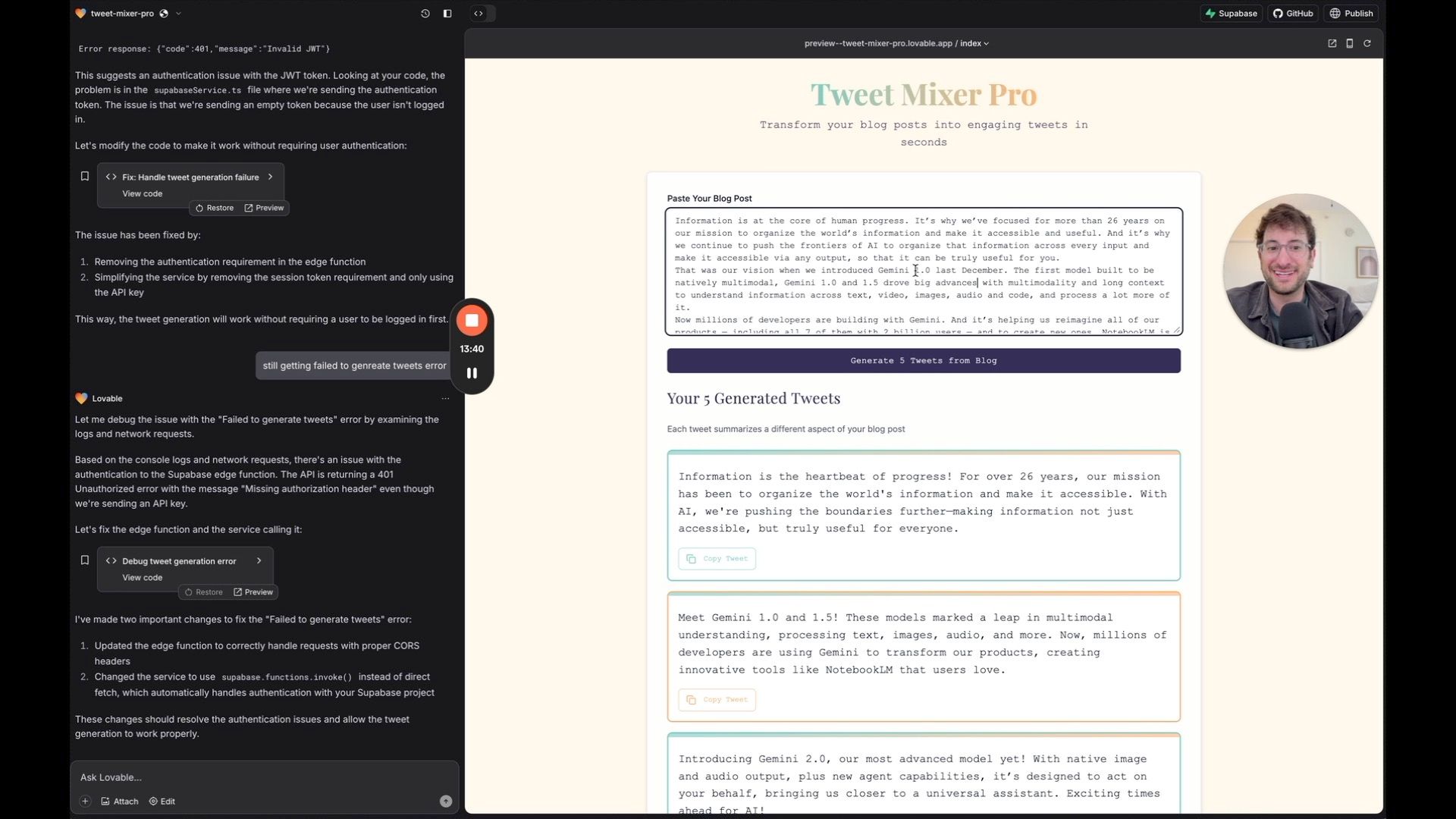Screen dimensions: 1456x819
Task: Stop the screen recording
Action: pyautogui.click(x=472, y=321)
